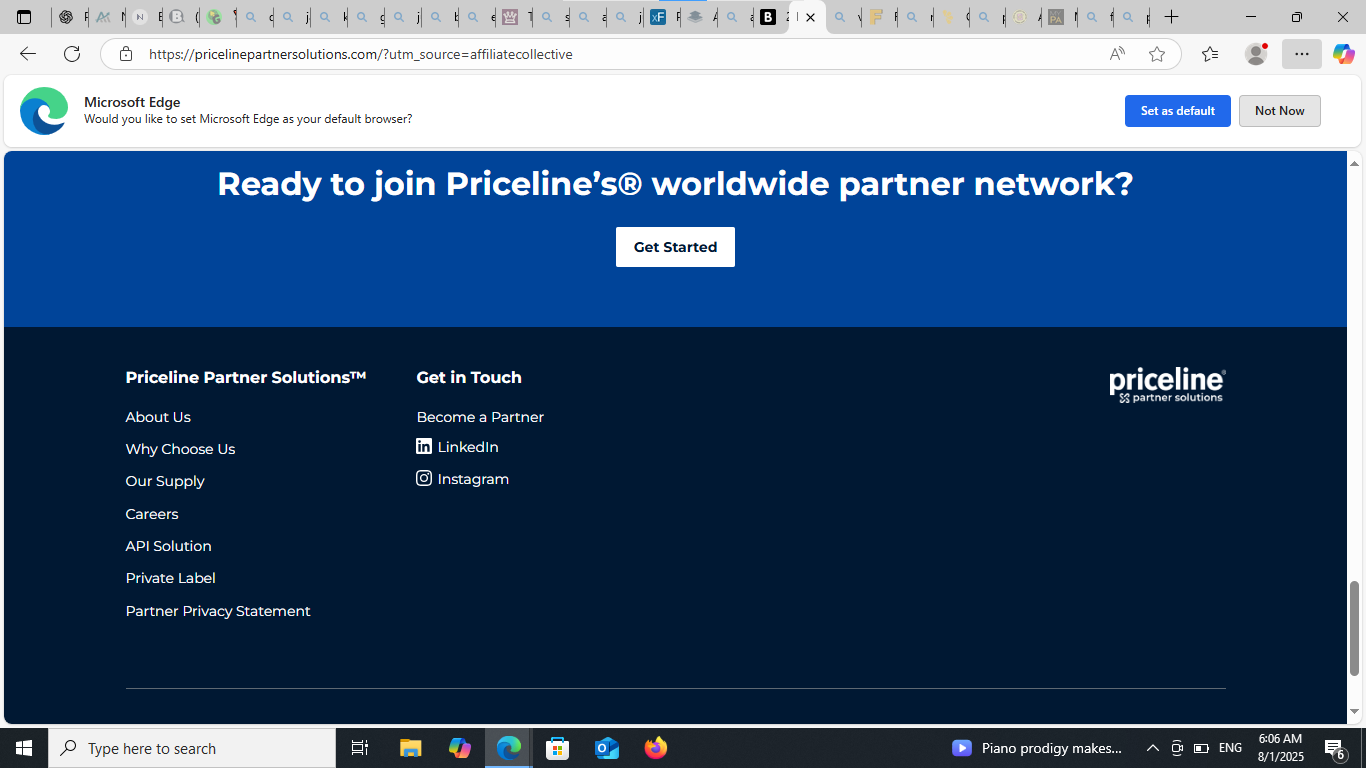This screenshot has height=768, width=1366.
Task: Open the read aloud icon in address bar
Action: (x=1117, y=54)
